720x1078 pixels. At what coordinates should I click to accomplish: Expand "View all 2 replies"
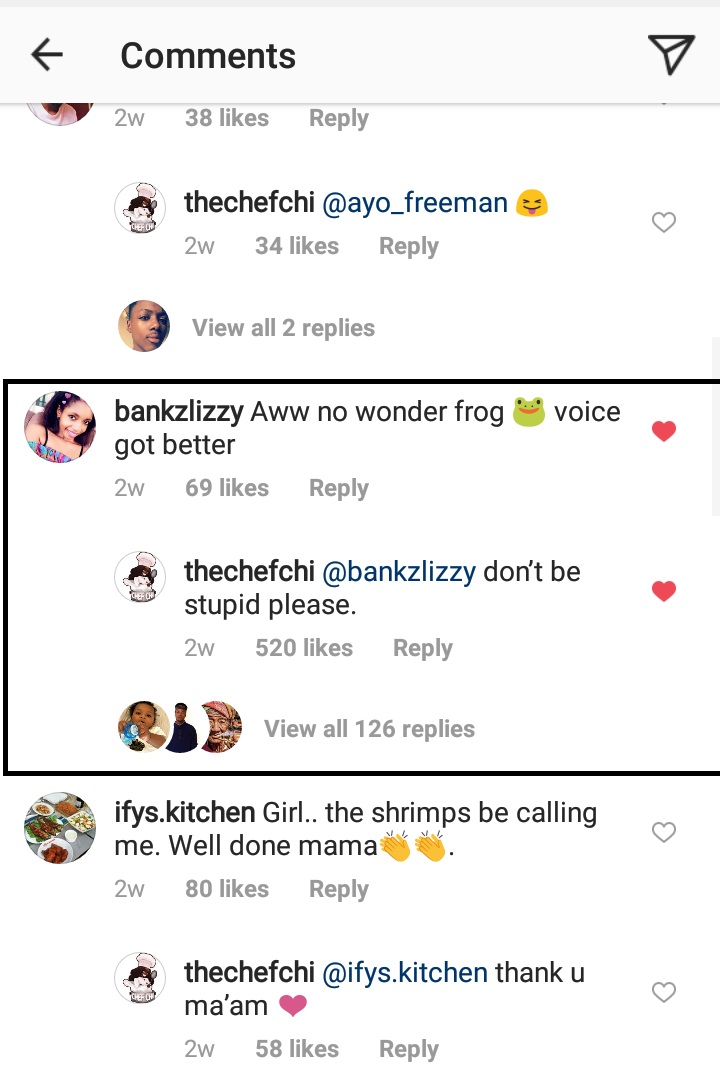283,328
